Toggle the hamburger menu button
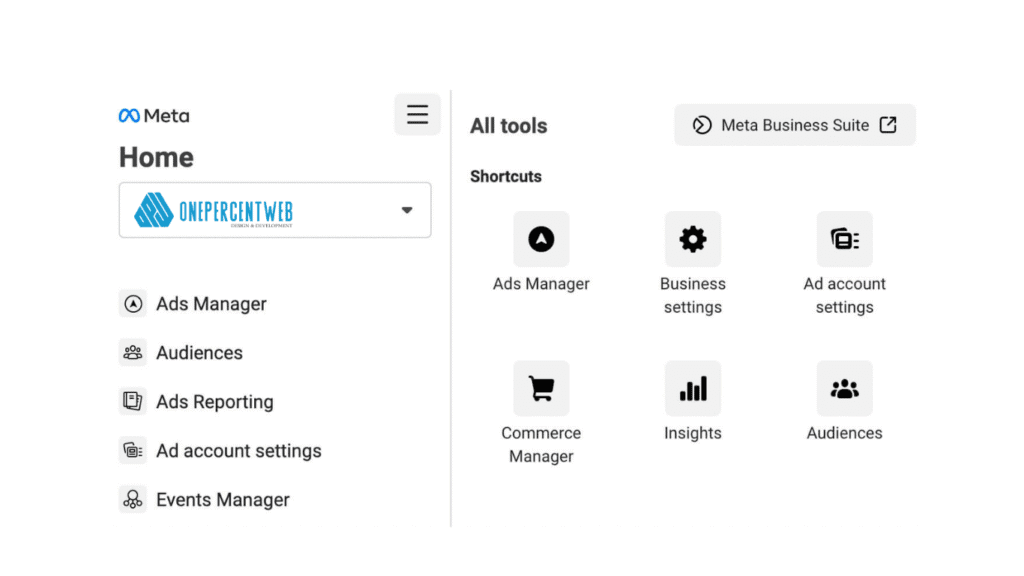This screenshot has width=1024, height=576. click(417, 115)
